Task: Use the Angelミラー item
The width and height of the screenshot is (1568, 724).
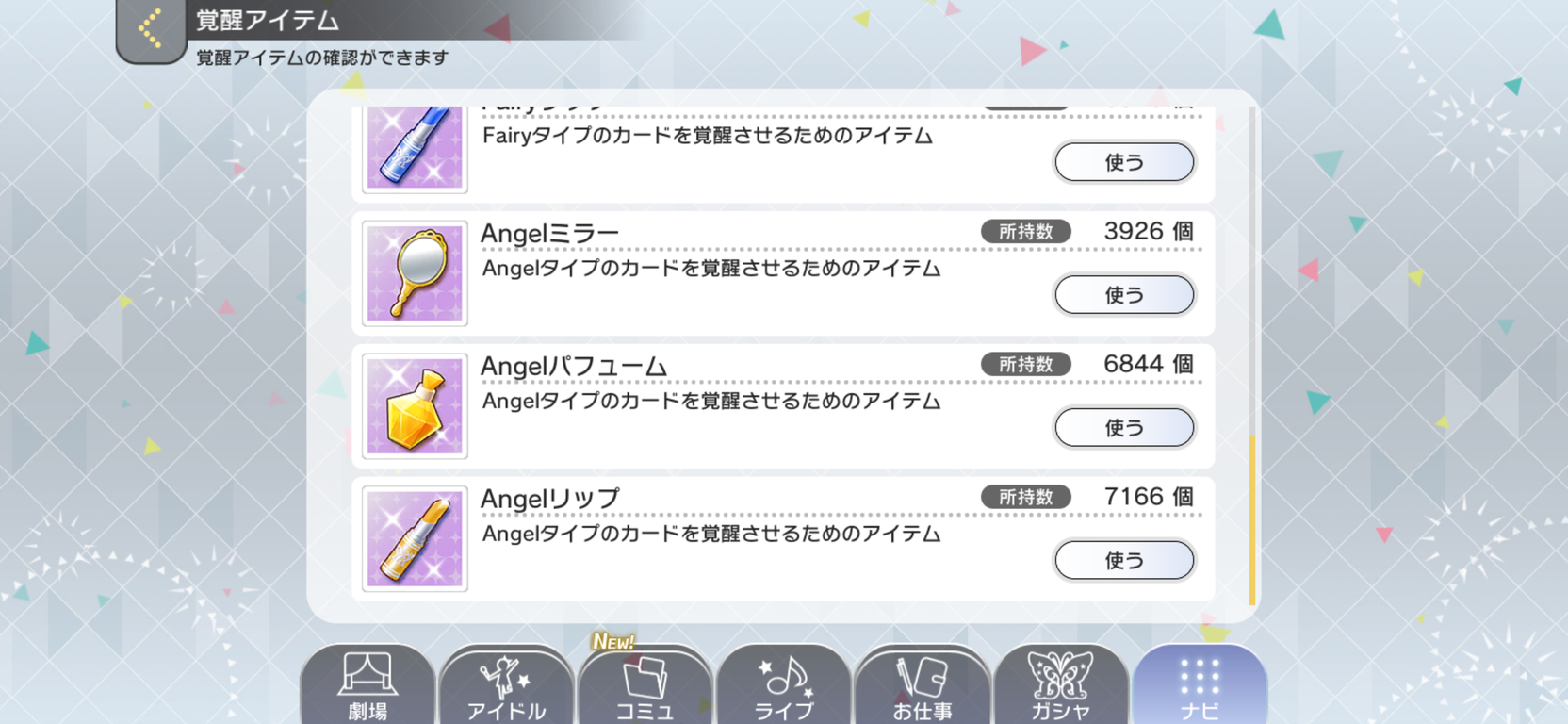Action: (1124, 295)
